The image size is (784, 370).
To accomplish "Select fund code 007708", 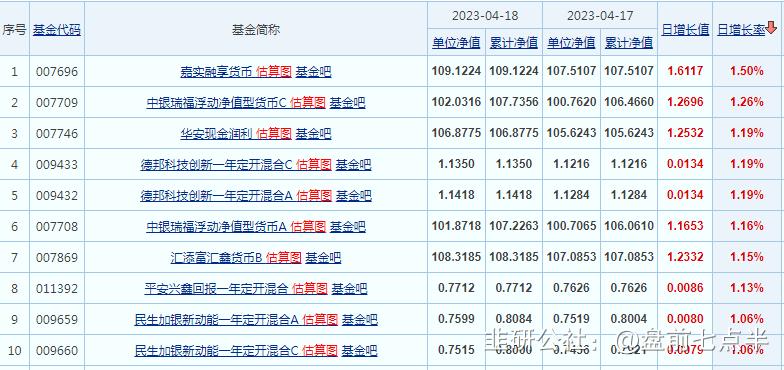I will coord(57,227).
